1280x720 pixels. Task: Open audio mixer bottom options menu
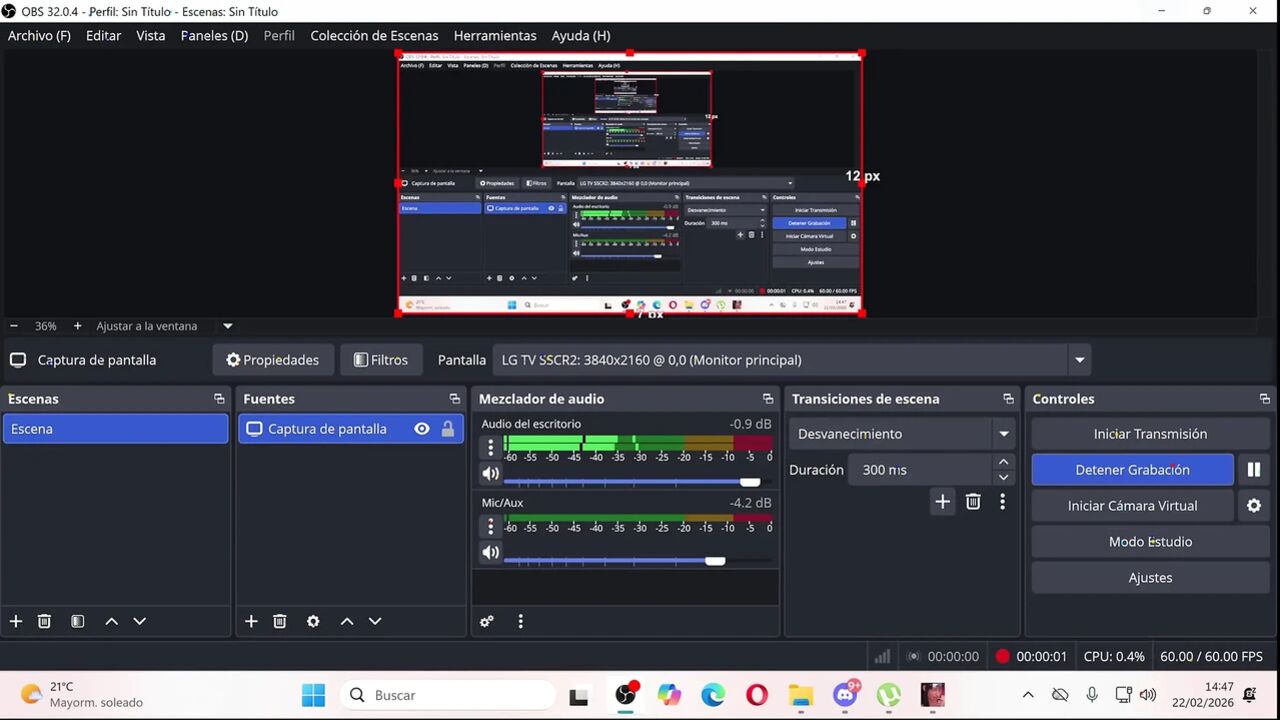pyautogui.click(x=520, y=621)
